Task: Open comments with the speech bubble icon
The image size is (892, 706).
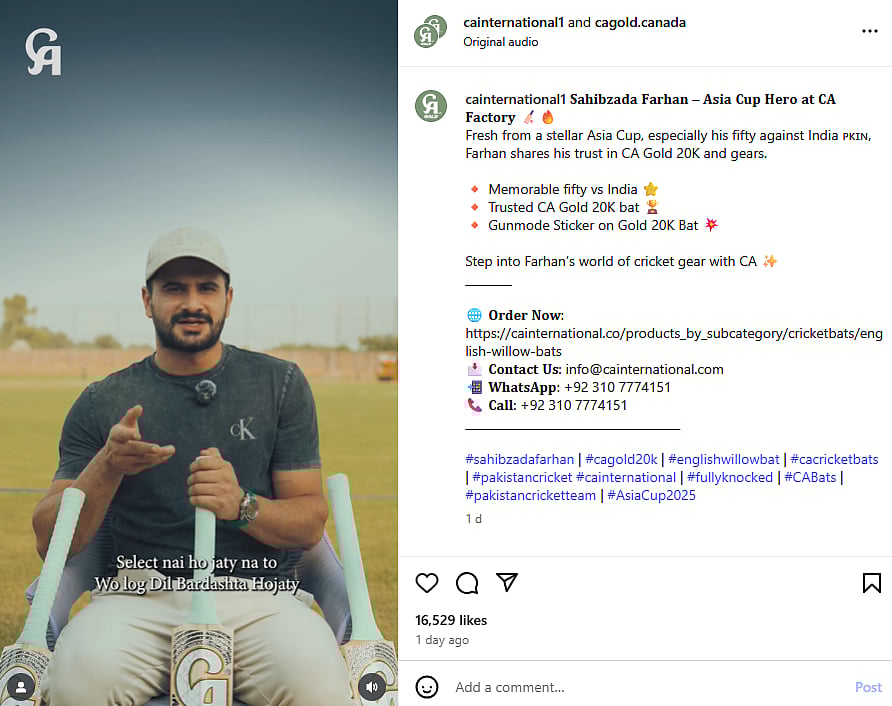Action: [467, 583]
